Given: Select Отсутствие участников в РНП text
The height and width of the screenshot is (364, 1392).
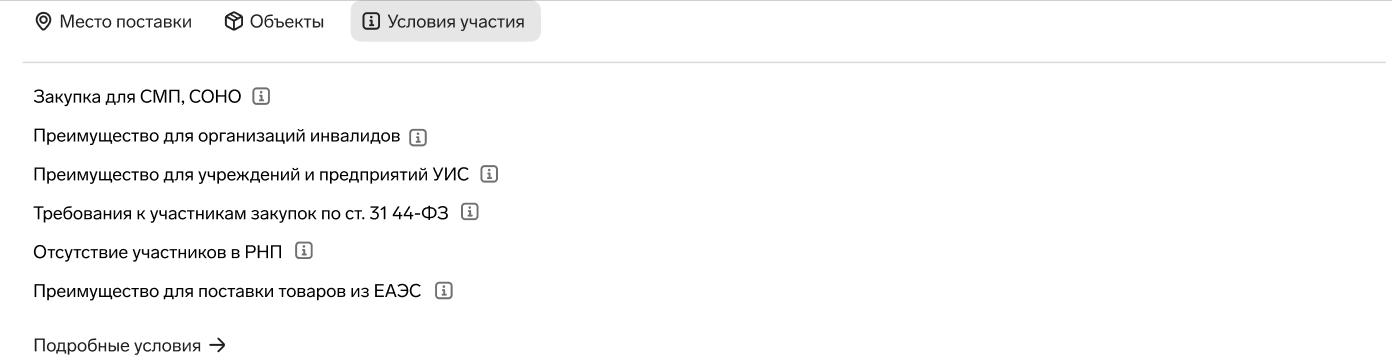Looking at the screenshot, I should click(x=159, y=251).
